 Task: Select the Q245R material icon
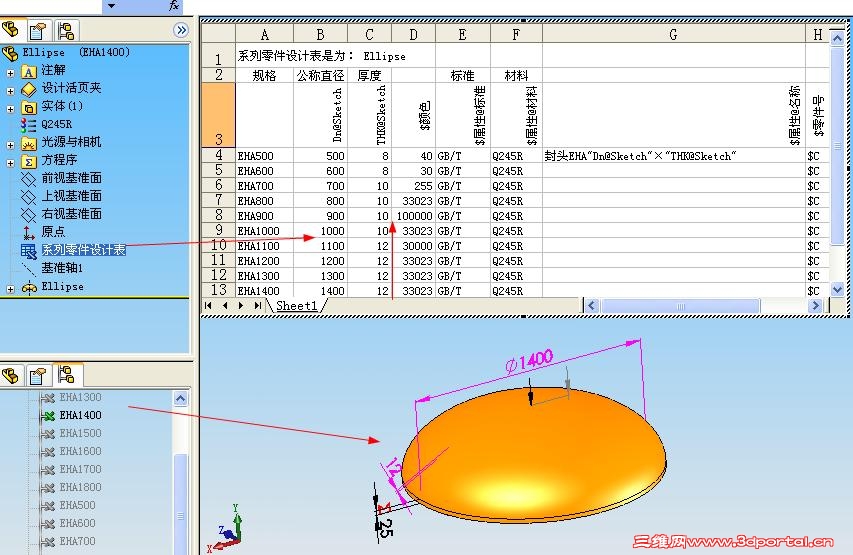click(29, 125)
